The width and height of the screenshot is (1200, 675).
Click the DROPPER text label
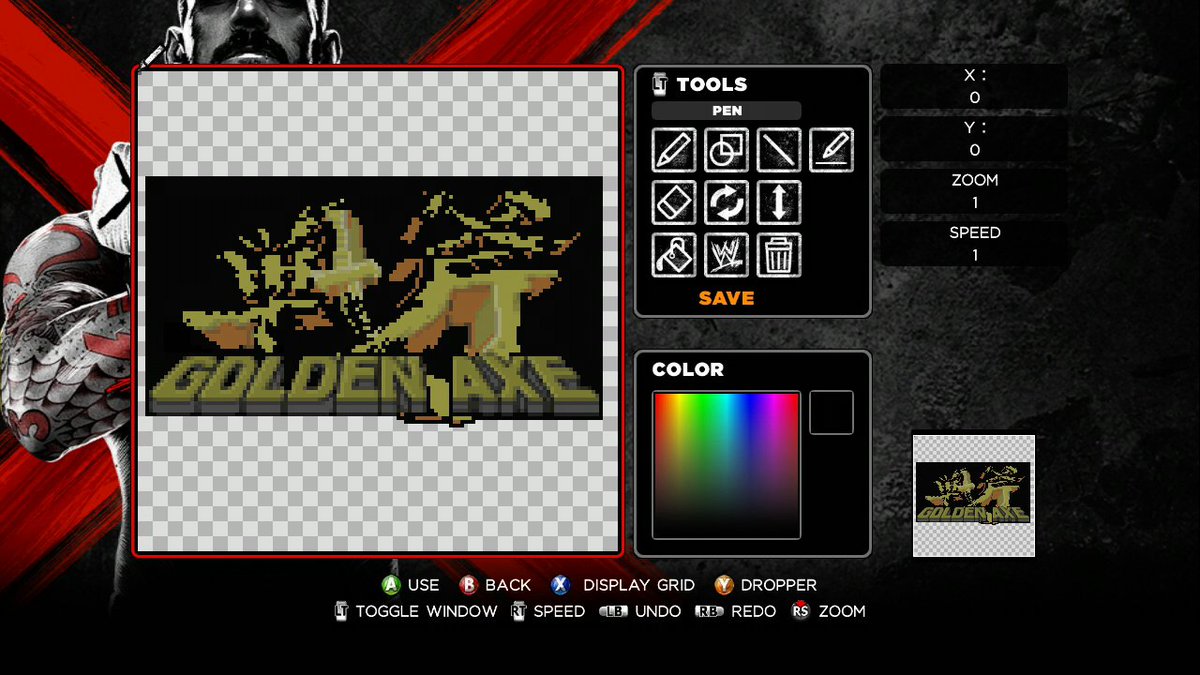(x=779, y=585)
